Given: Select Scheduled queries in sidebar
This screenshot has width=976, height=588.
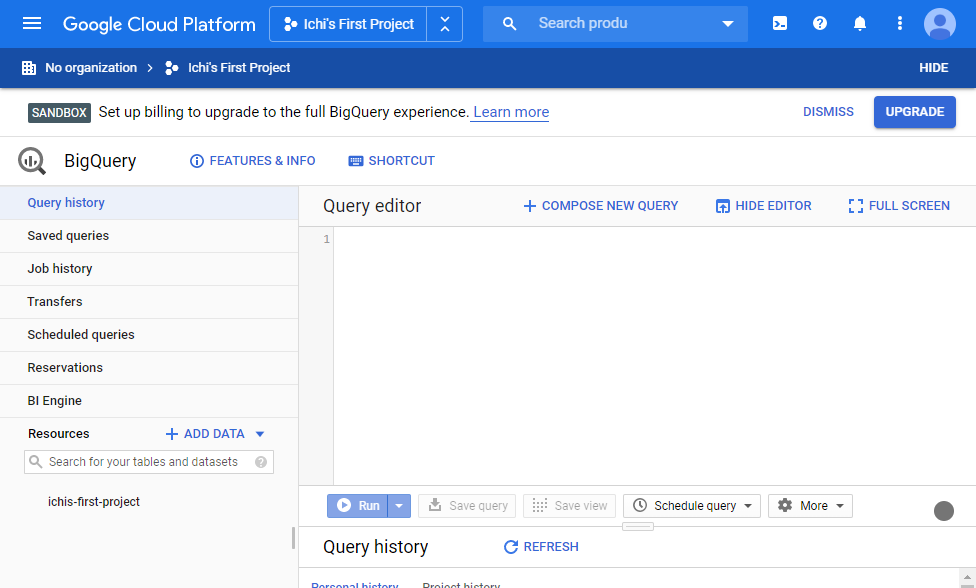Looking at the screenshot, I should point(149,335).
